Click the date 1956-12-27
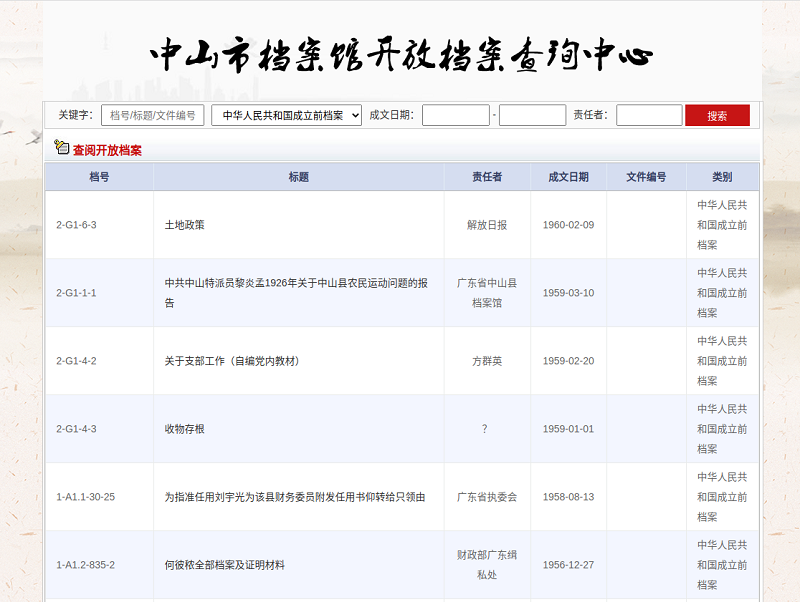The width and height of the screenshot is (800, 602). pyautogui.click(x=568, y=565)
